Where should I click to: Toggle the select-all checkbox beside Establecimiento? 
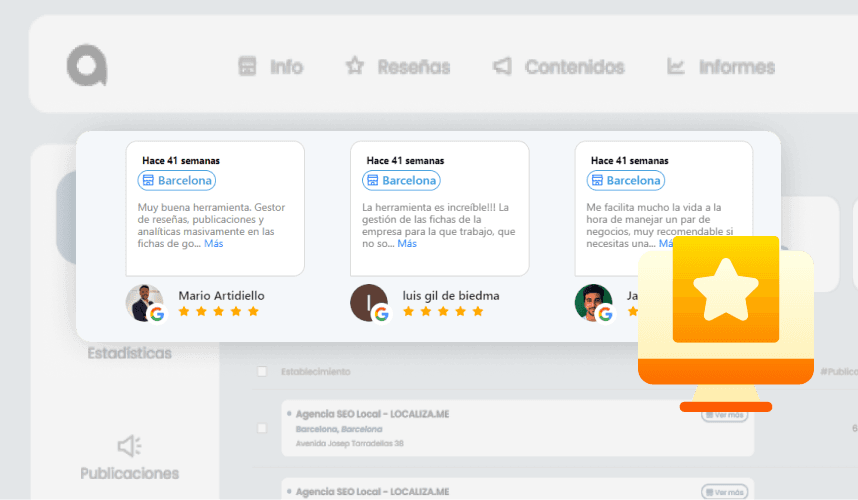262,371
